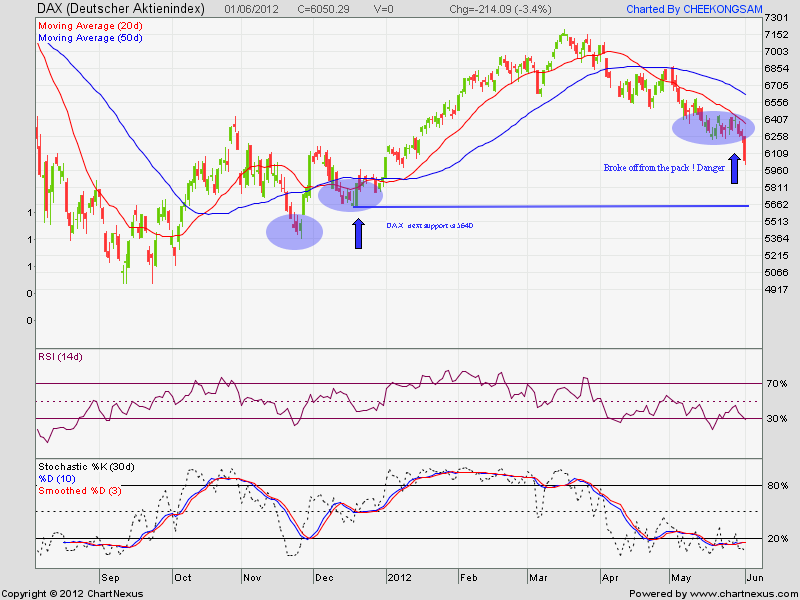Click the C=6050.29 closing value
The image size is (800, 600).
tap(323, 9)
